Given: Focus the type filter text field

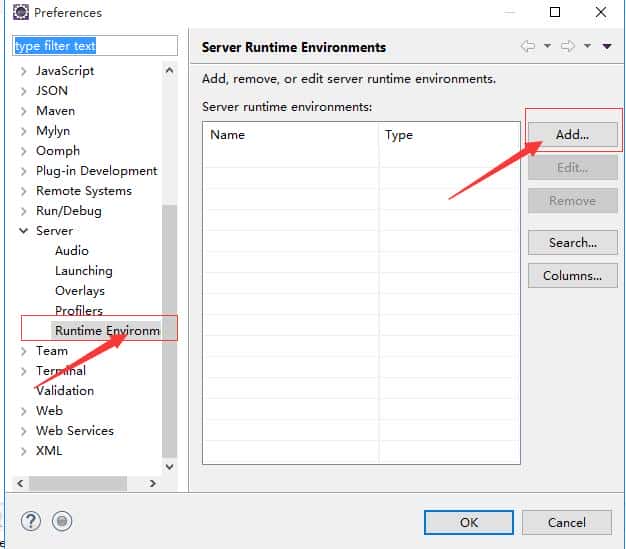Looking at the screenshot, I should pos(95,46).
